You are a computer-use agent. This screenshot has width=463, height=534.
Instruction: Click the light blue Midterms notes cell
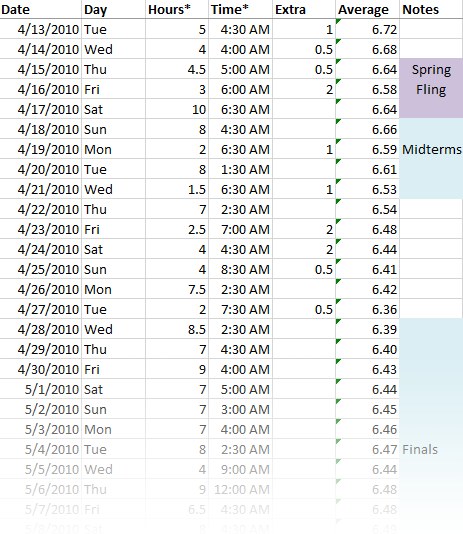tap(431, 158)
